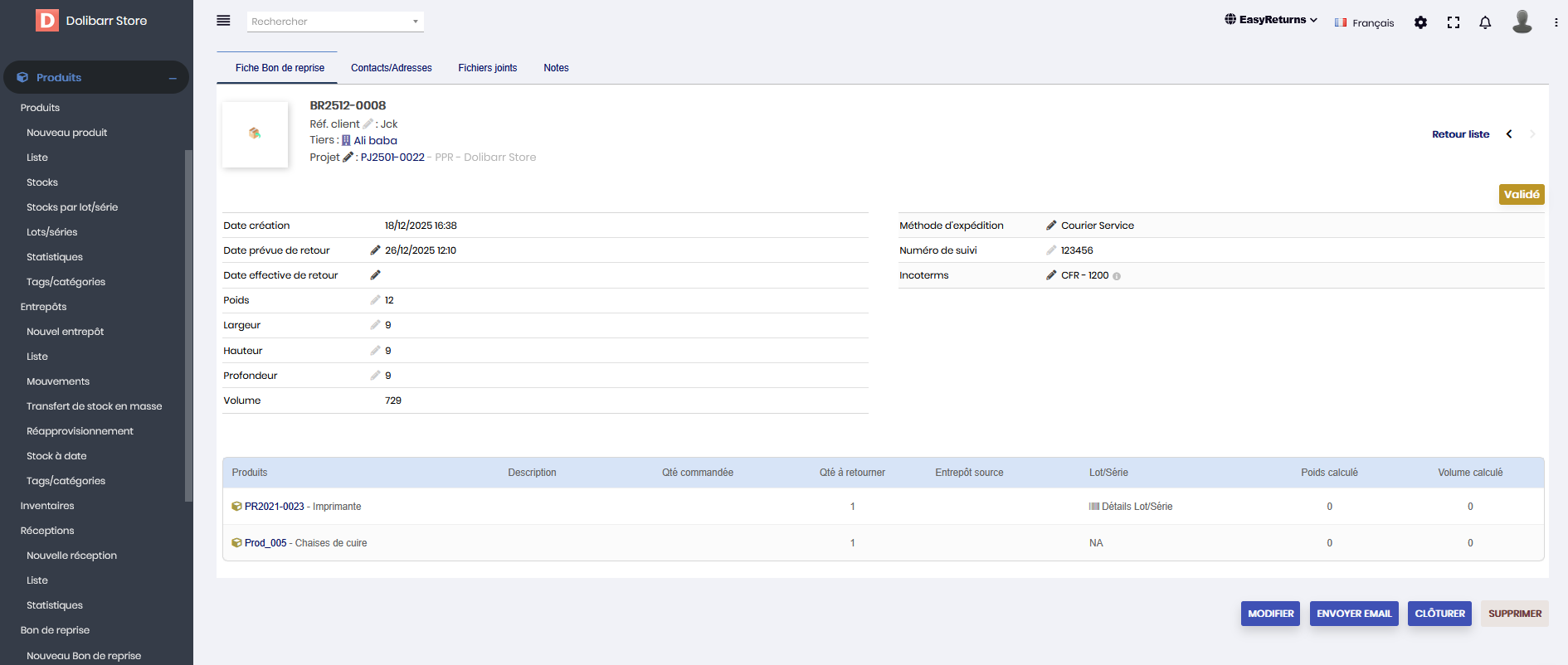
Task: Edit the expected return date pencil
Action: pyautogui.click(x=375, y=250)
